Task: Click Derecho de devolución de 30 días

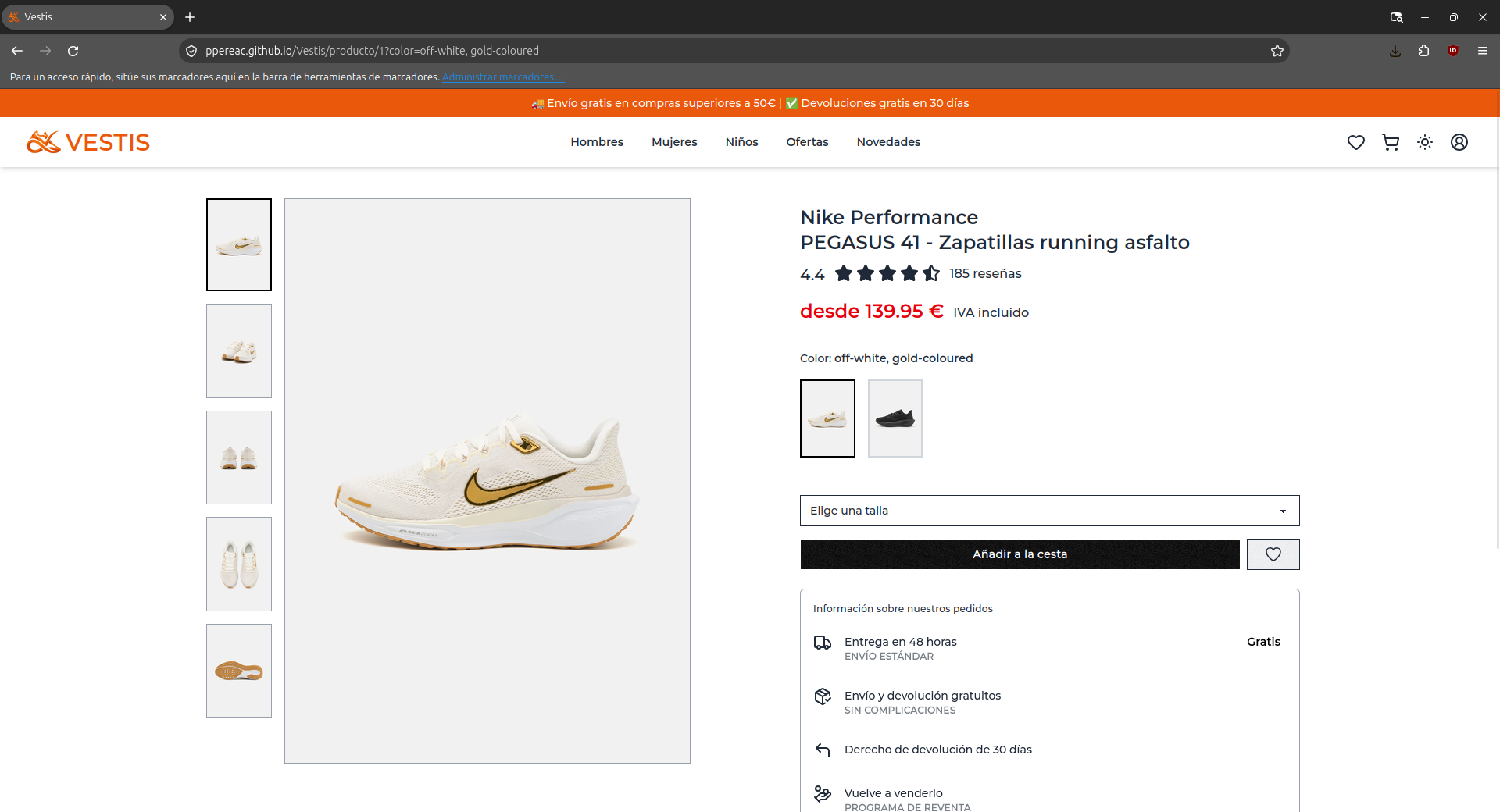Action: [x=937, y=750]
